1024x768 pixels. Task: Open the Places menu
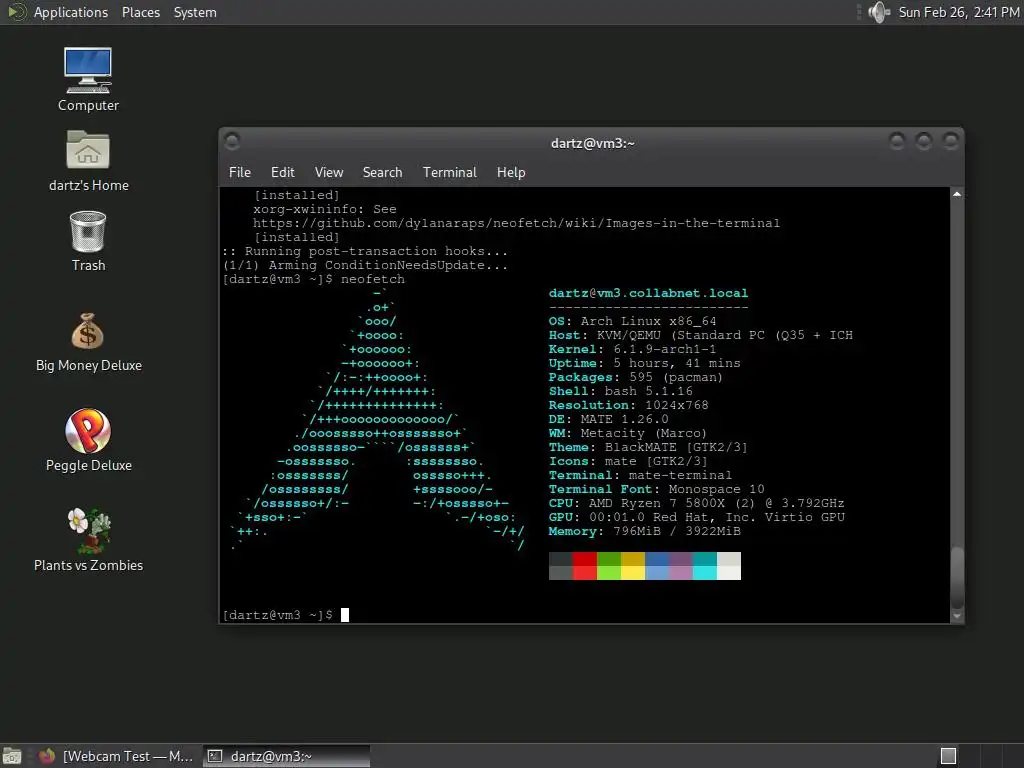pos(141,12)
